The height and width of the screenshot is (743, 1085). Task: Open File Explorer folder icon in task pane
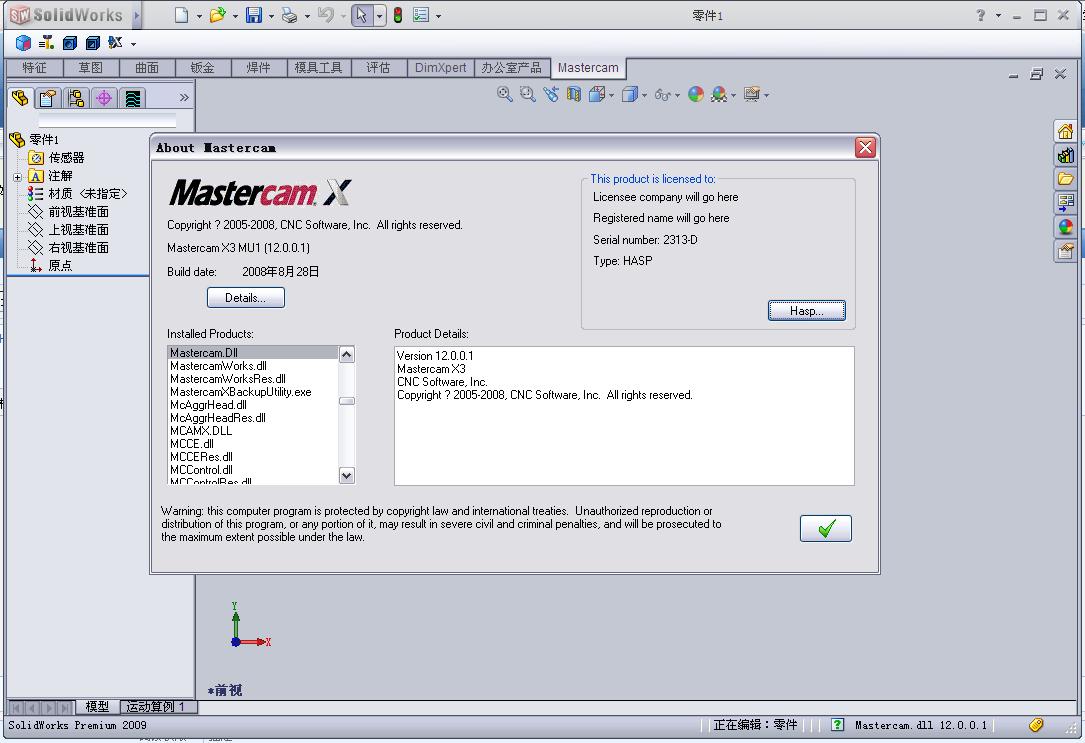click(x=1066, y=179)
